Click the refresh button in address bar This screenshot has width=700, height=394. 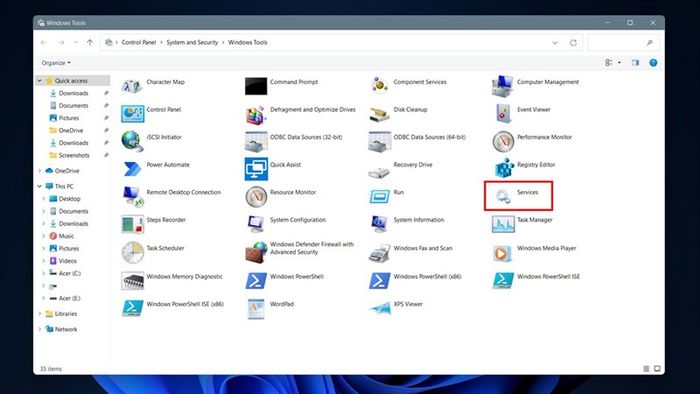click(573, 43)
